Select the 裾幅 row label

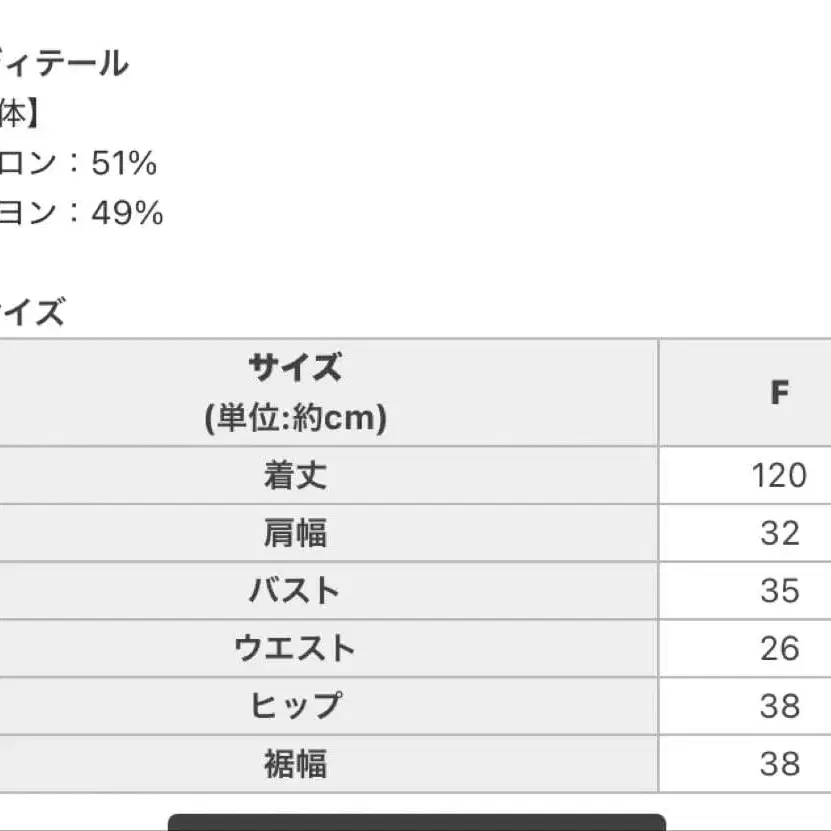pos(295,764)
